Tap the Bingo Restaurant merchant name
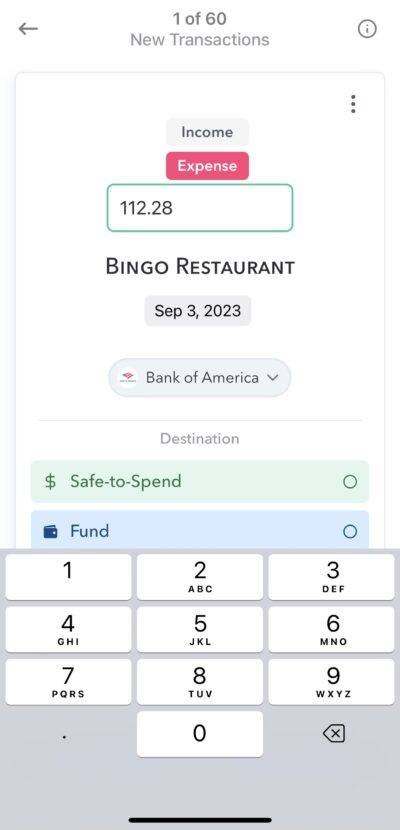400x830 pixels. (x=200, y=267)
